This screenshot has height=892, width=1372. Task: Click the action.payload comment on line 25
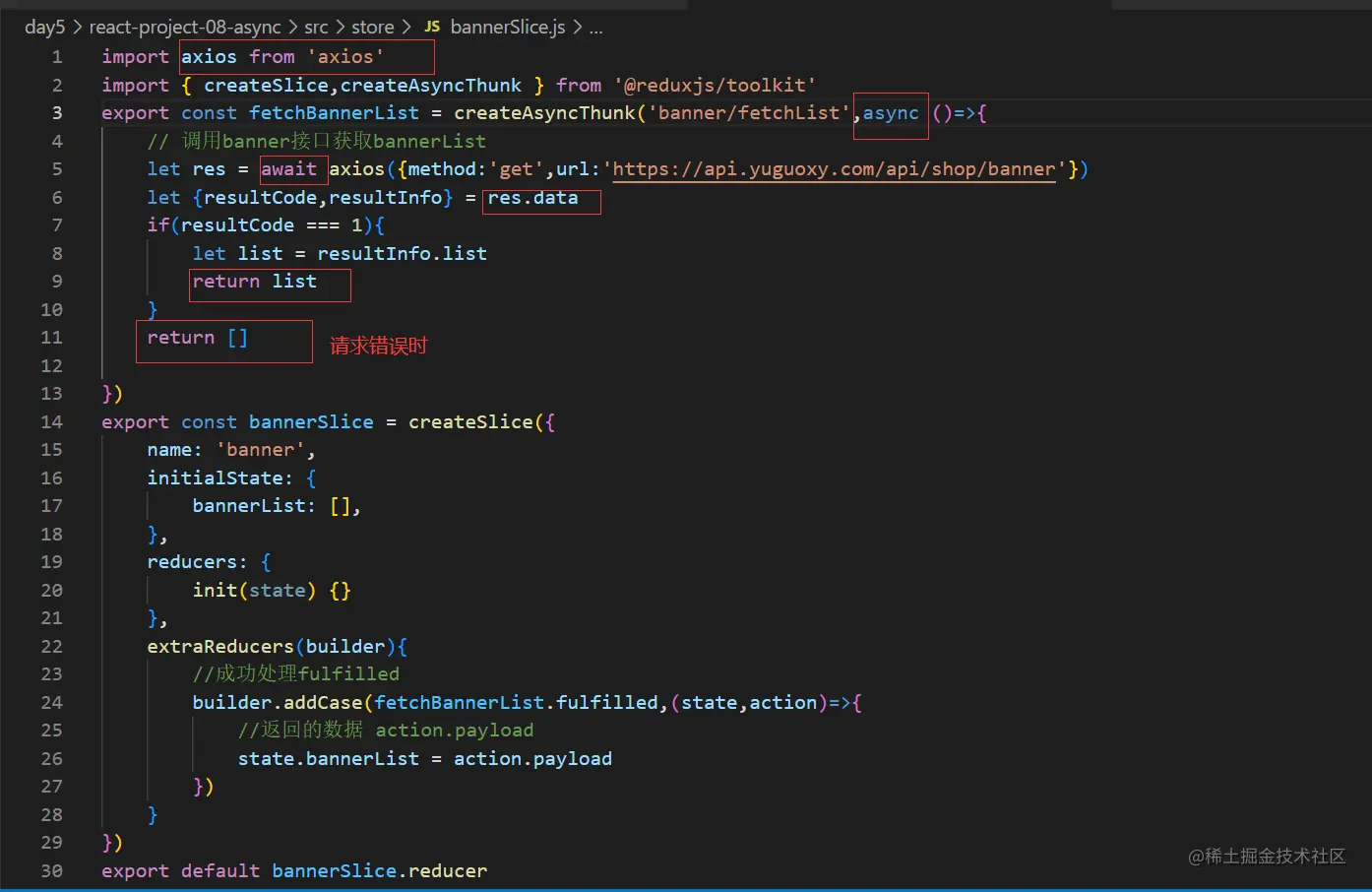point(386,731)
